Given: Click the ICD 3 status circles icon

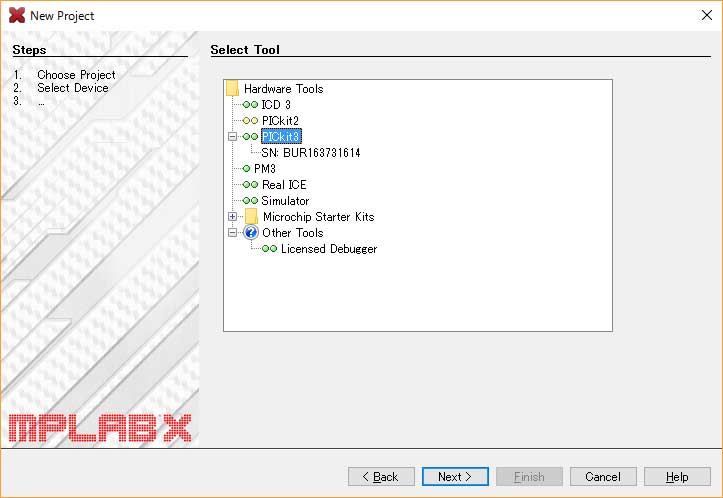Looking at the screenshot, I should click(250, 105).
